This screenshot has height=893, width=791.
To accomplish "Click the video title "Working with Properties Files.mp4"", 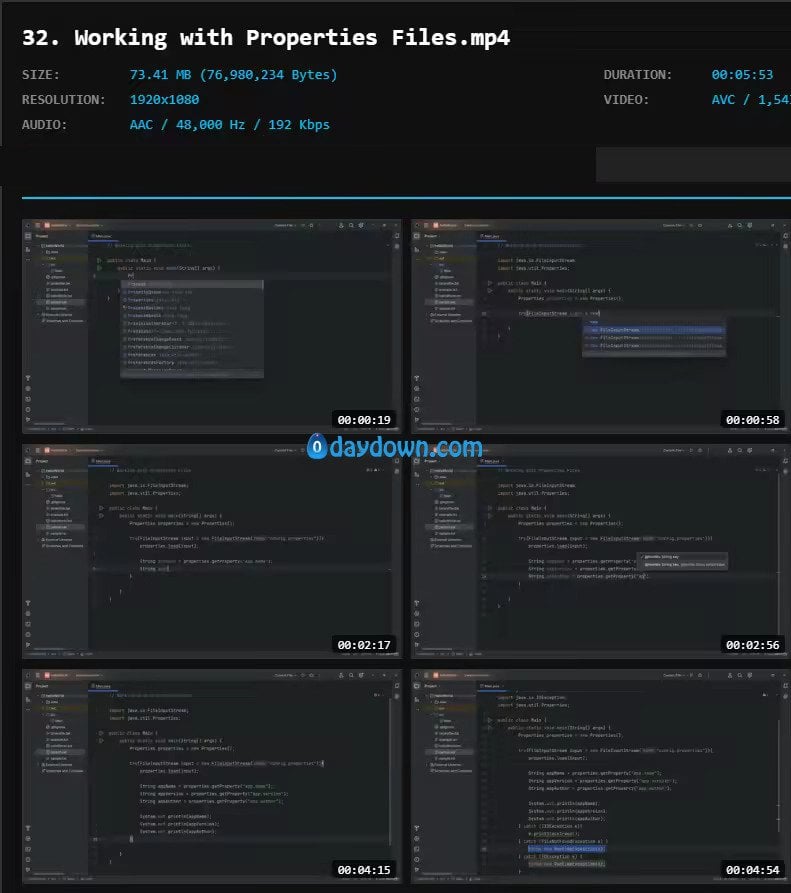I will (265, 38).
